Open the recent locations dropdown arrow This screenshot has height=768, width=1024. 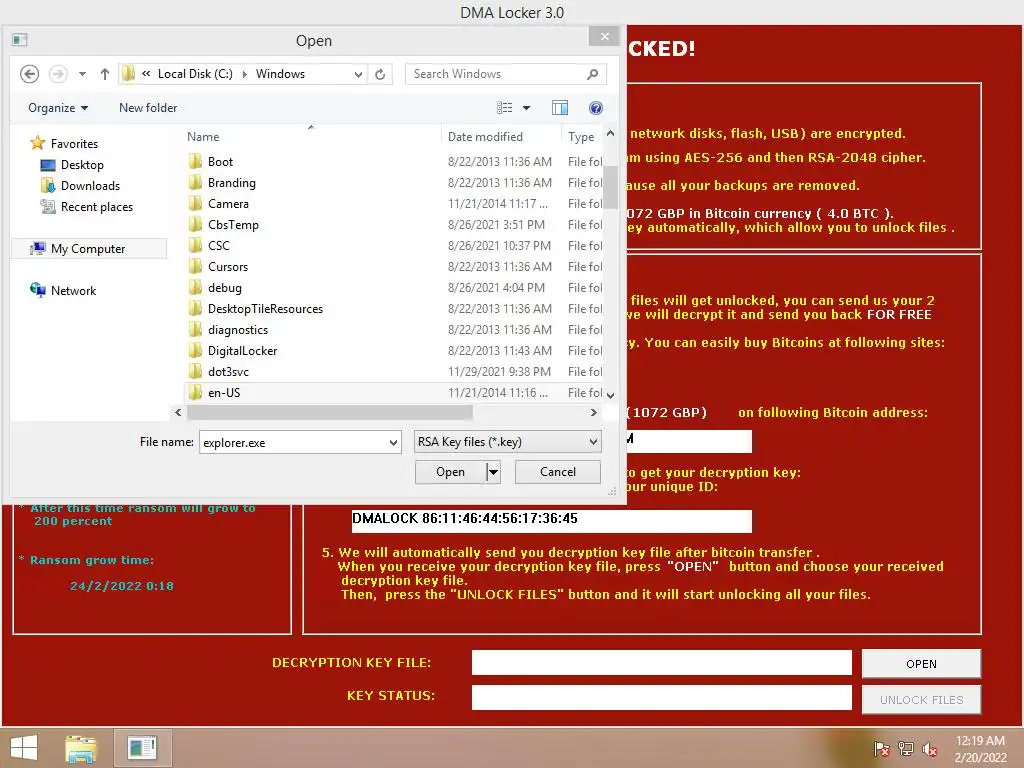click(x=82, y=74)
